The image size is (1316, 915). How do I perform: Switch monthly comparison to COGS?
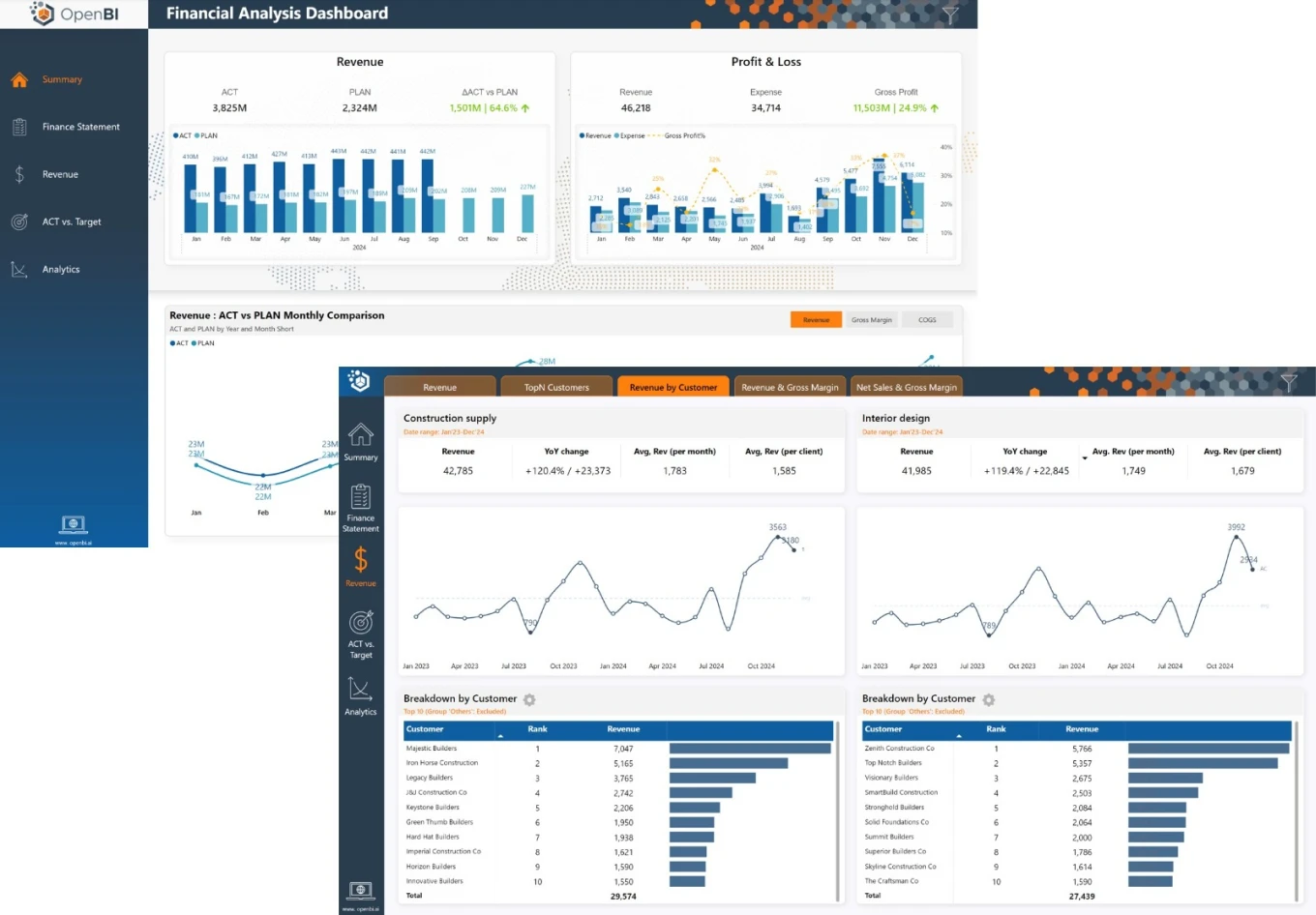click(927, 320)
